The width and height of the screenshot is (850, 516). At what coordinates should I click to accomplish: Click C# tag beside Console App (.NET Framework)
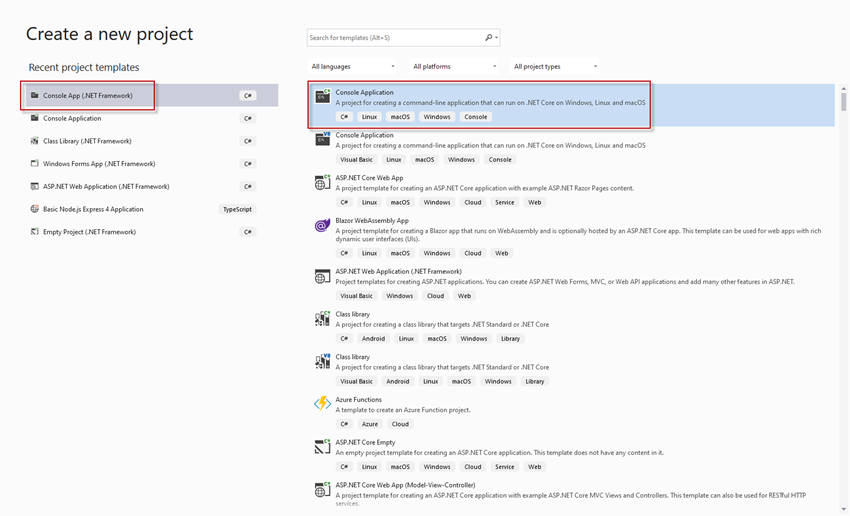tap(248, 95)
